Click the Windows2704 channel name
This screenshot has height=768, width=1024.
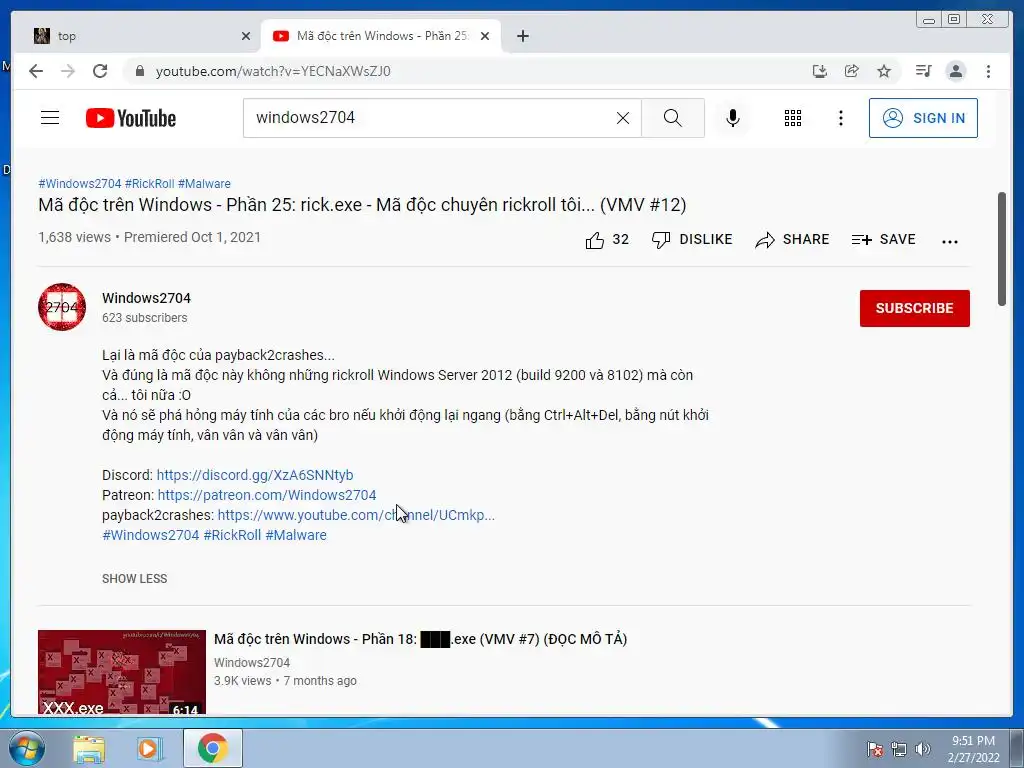coord(146,298)
